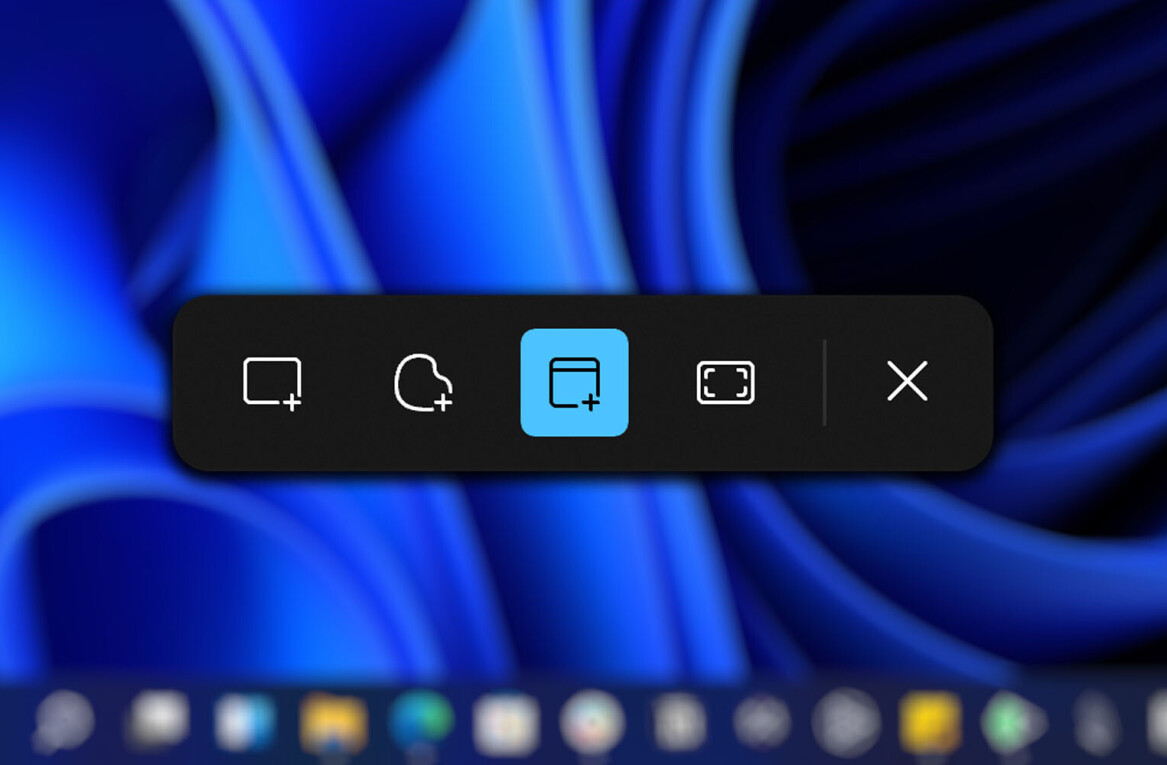Click the cut-off icon at taskbar's right edge
The width and height of the screenshot is (1167, 765).
[x=1156, y=722]
